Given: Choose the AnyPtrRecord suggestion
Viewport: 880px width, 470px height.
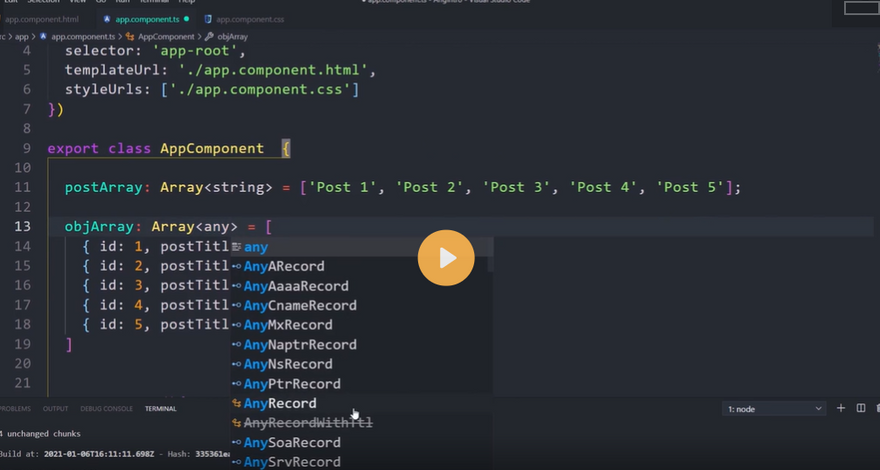Looking at the screenshot, I should click(x=362, y=384).
